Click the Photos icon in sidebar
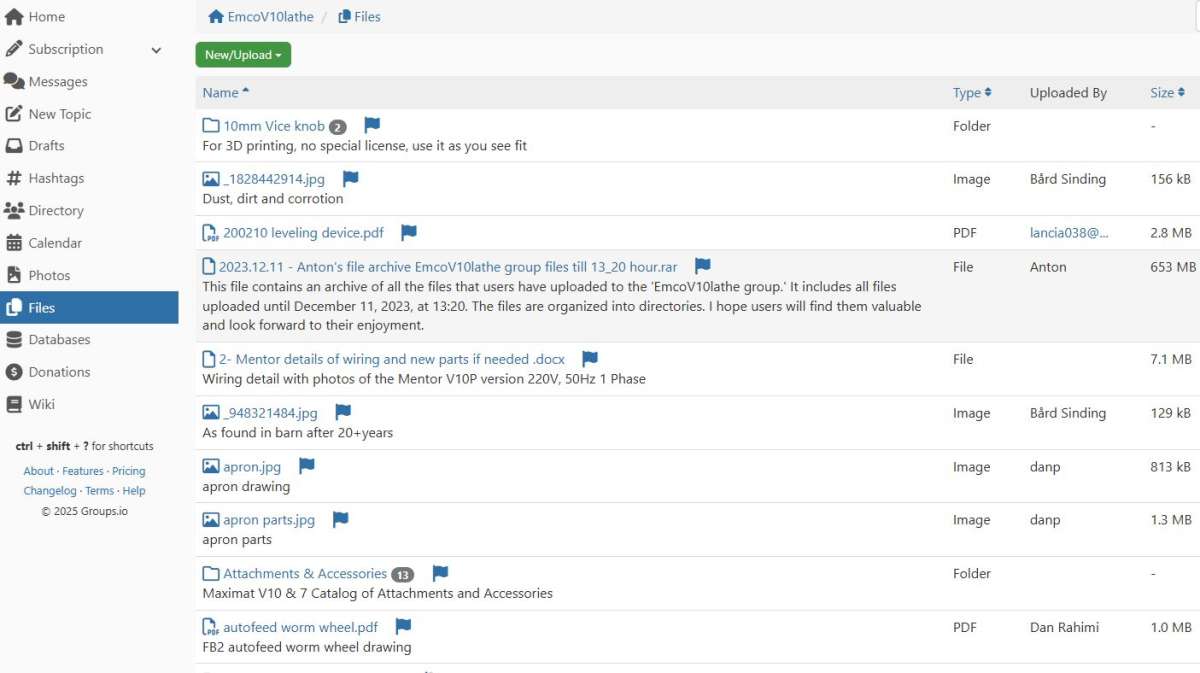This screenshot has width=1200, height=673. point(14,275)
